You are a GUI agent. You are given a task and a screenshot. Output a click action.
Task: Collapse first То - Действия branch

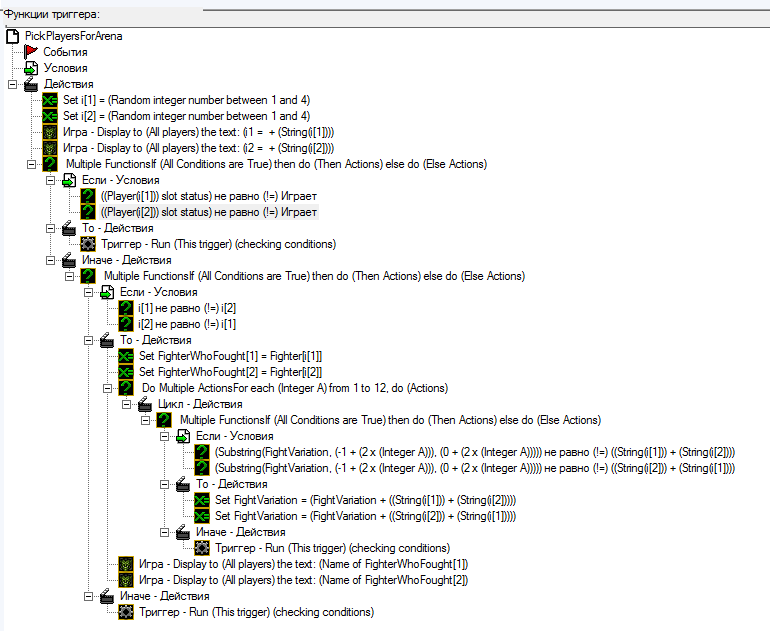(x=51, y=228)
